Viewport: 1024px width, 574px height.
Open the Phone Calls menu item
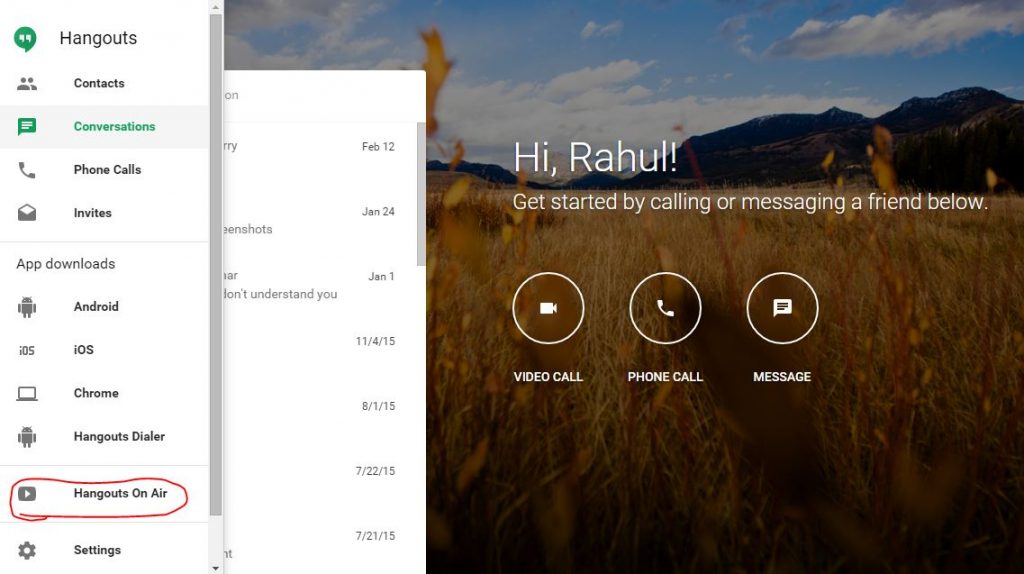click(x=104, y=170)
